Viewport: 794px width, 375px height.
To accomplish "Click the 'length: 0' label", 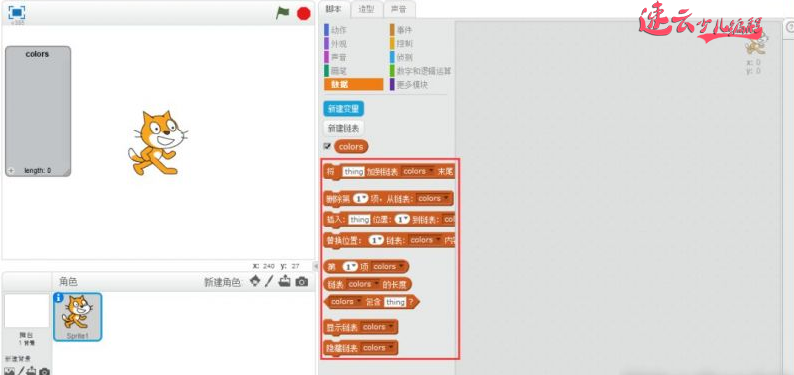I will pos(38,171).
